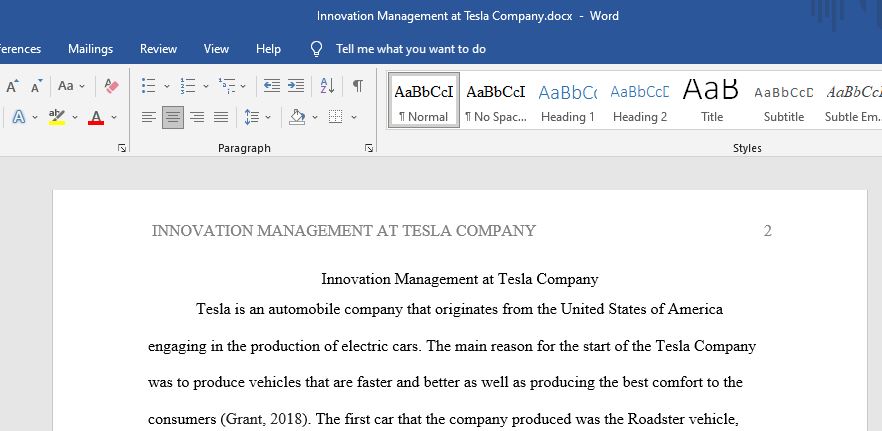Viewport: 882px width, 431px height.
Task: Click word Roadster in body text
Action: pos(655,419)
